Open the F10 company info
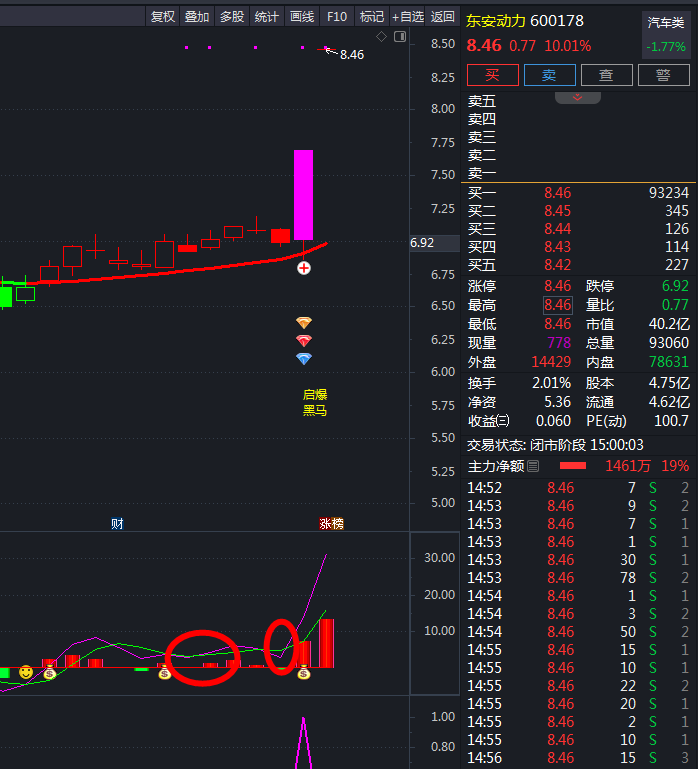This screenshot has height=769, width=698. [337, 17]
